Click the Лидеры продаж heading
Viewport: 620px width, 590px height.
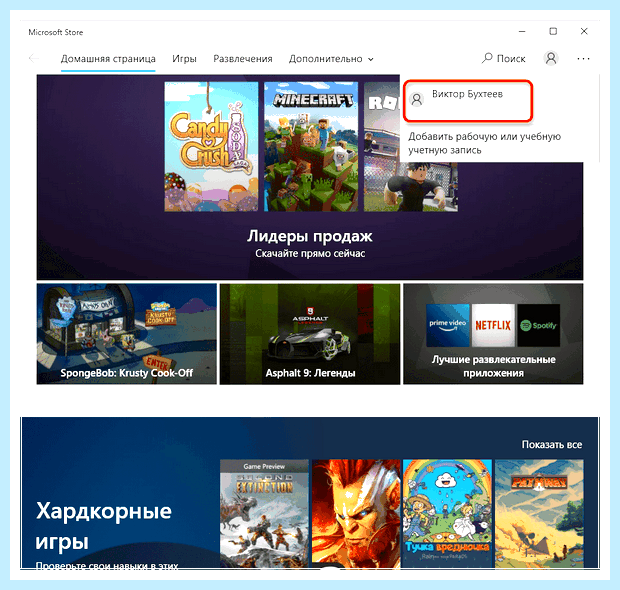[x=310, y=236]
